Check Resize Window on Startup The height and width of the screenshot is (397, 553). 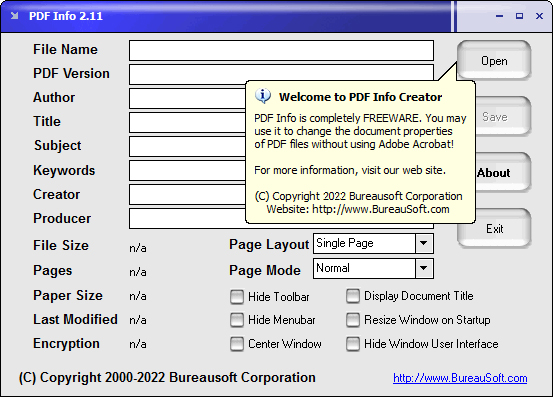pyautogui.click(x=353, y=320)
